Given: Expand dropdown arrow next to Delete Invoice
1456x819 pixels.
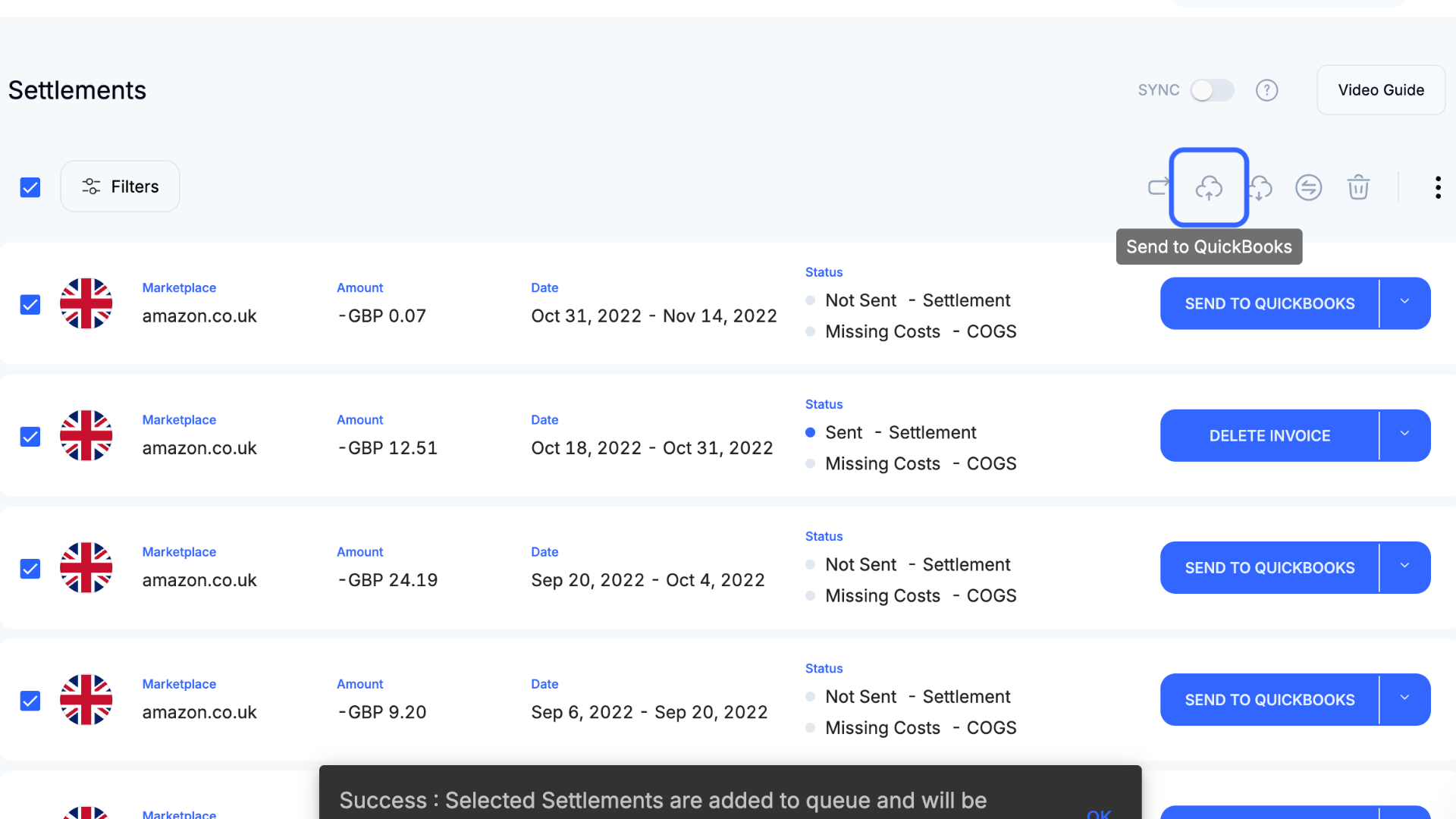Looking at the screenshot, I should (1405, 435).
